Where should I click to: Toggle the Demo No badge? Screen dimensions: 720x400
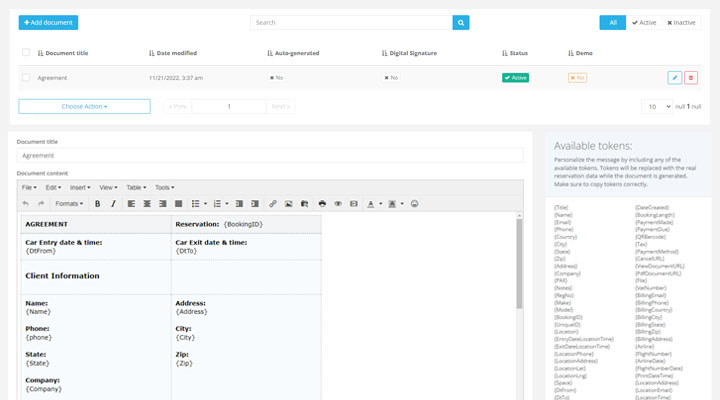(577, 78)
